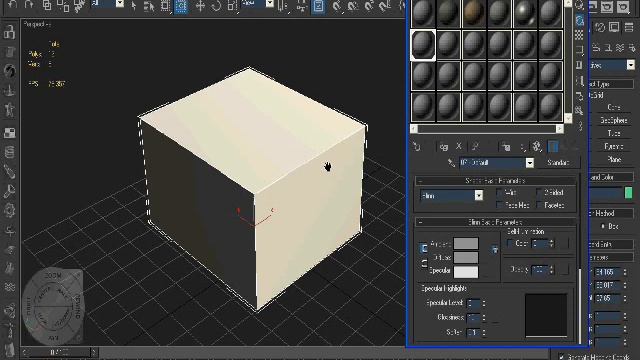Viewport: 640px width, 360px height.
Task: Open Select by Name tool
Action: pos(149,6)
